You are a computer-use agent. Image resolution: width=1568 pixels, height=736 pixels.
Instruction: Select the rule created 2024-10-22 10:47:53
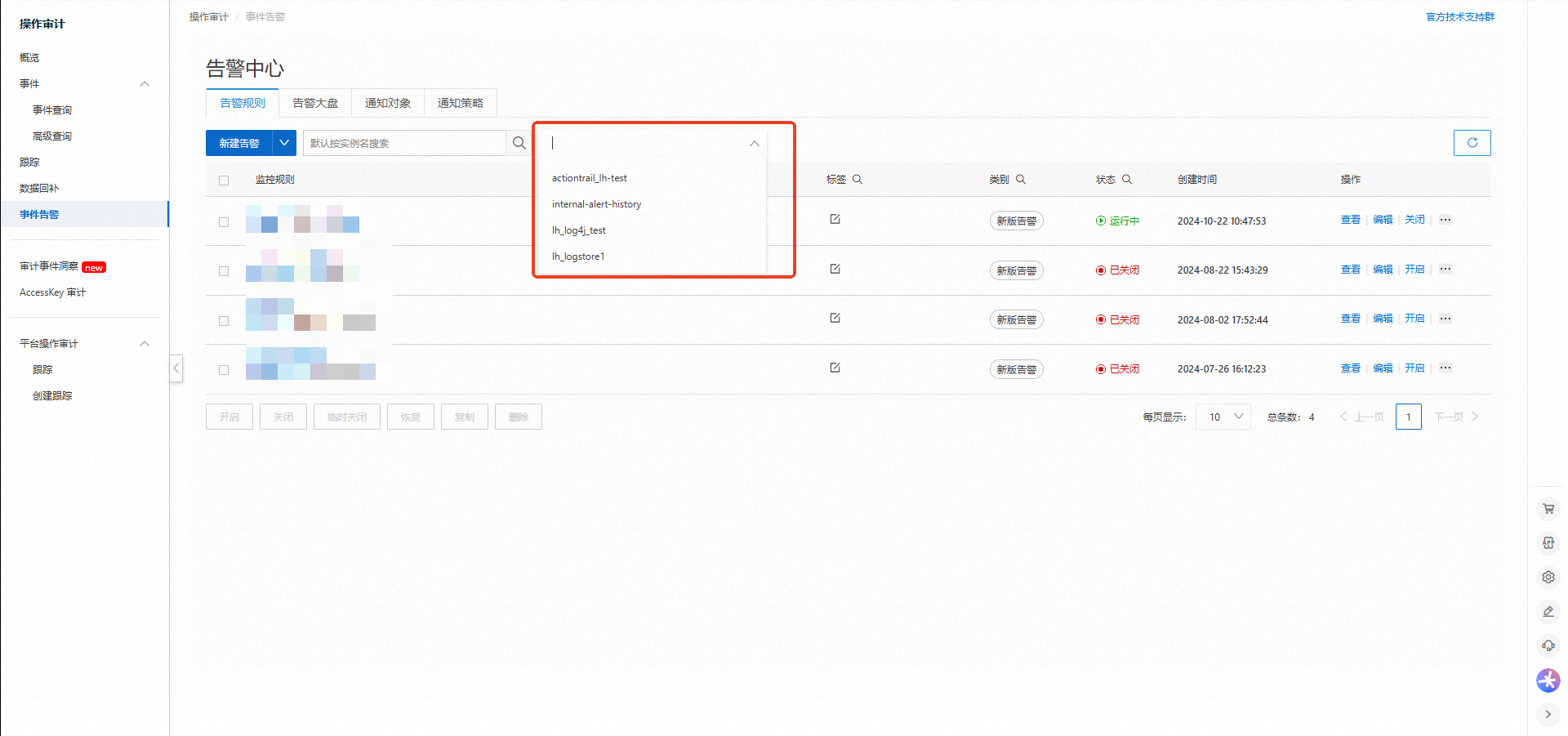(x=224, y=222)
